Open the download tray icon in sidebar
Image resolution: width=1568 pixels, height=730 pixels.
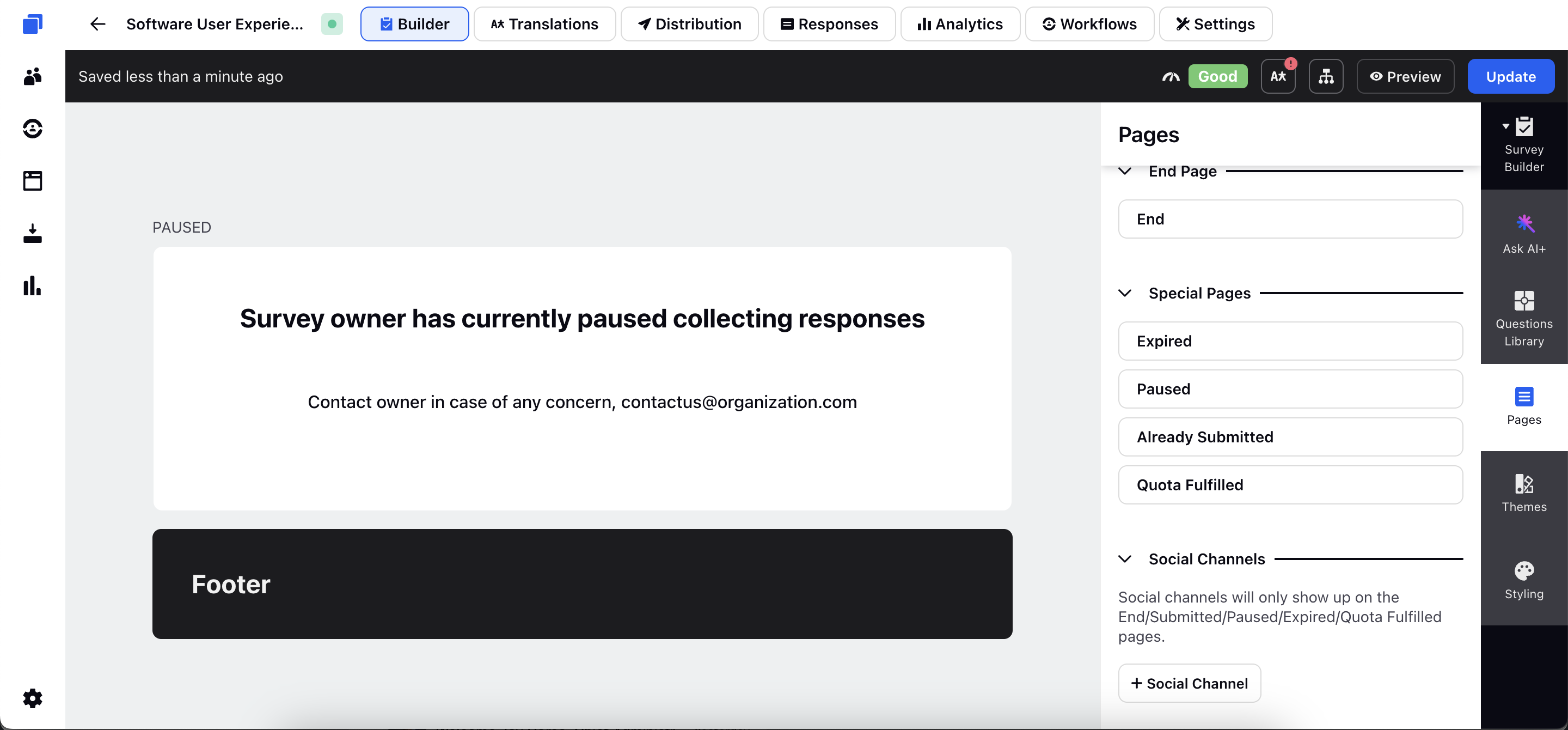click(x=32, y=233)
